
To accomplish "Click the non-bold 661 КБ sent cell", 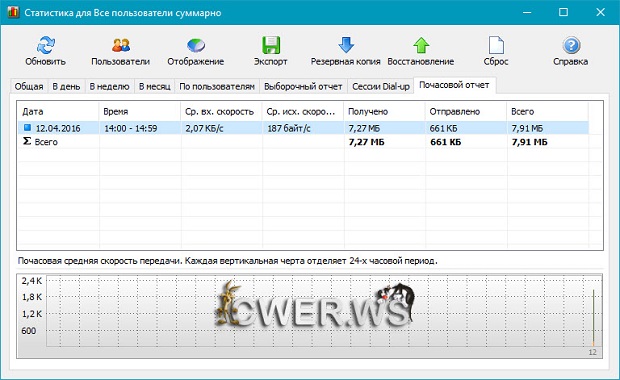I will tap(444, 128).
